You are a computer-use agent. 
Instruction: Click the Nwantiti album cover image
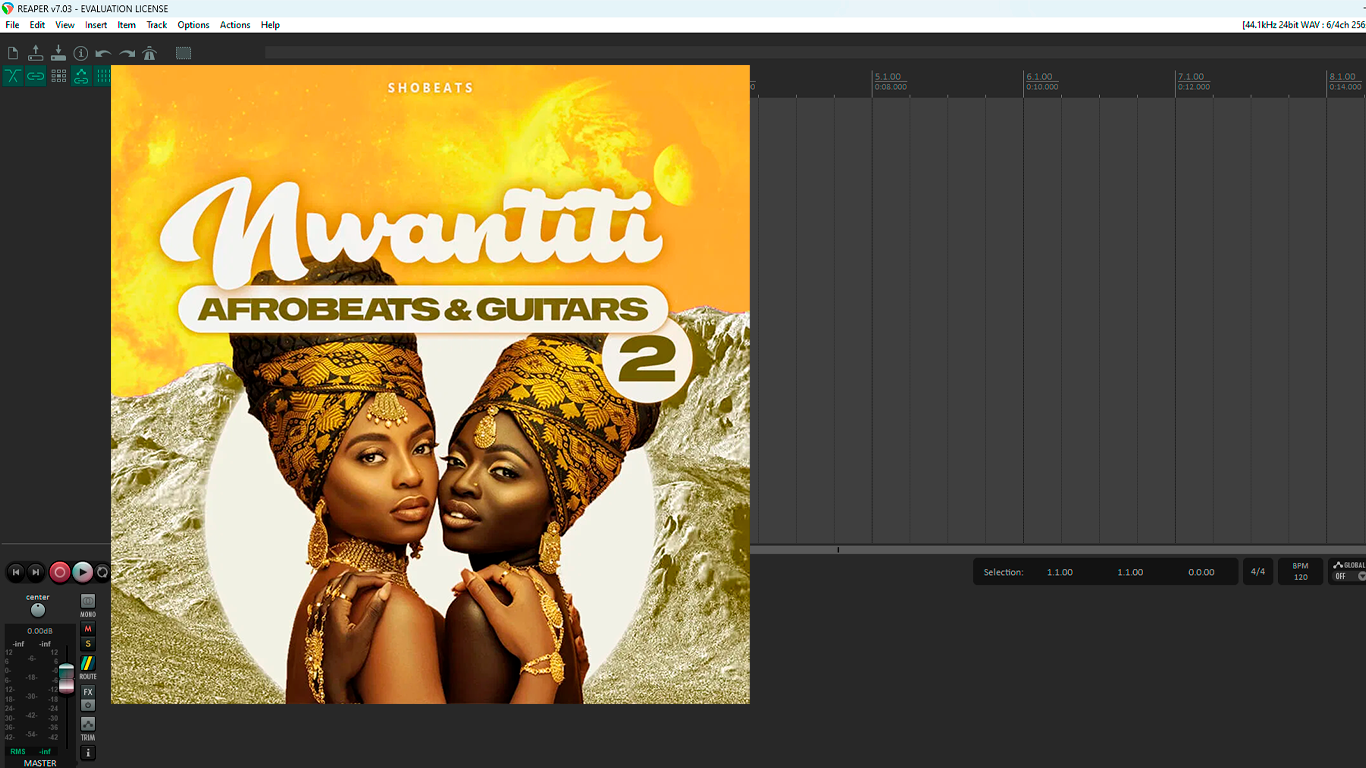coord(430,384)
